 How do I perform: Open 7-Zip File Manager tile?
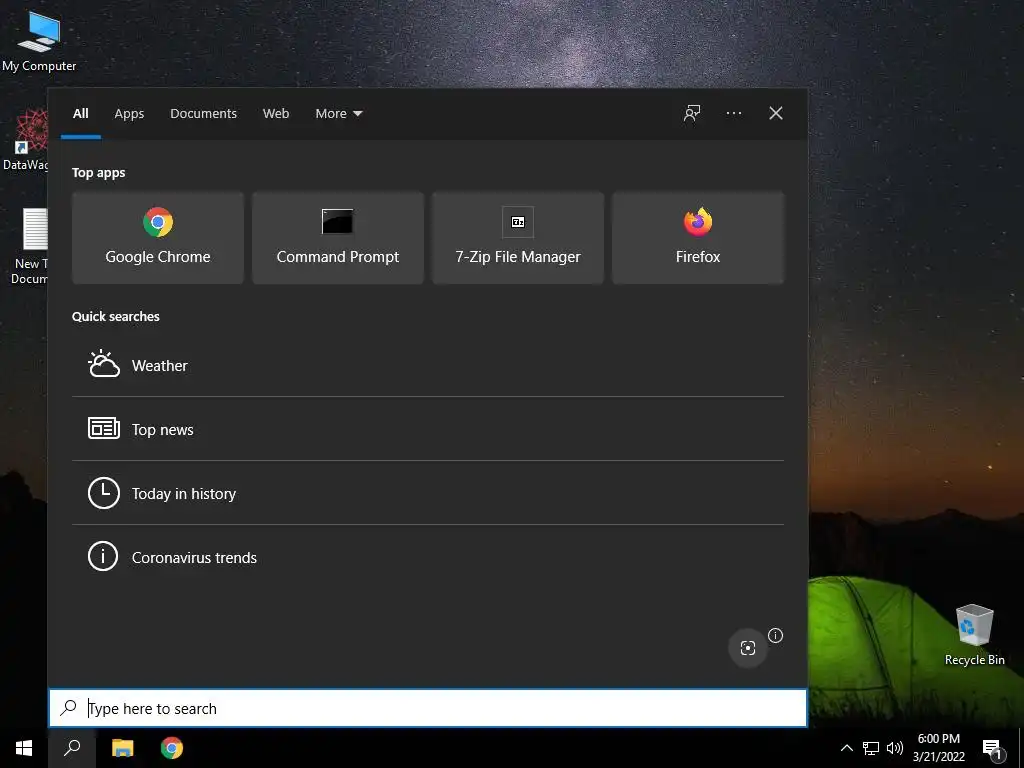[x=518, y=238]
